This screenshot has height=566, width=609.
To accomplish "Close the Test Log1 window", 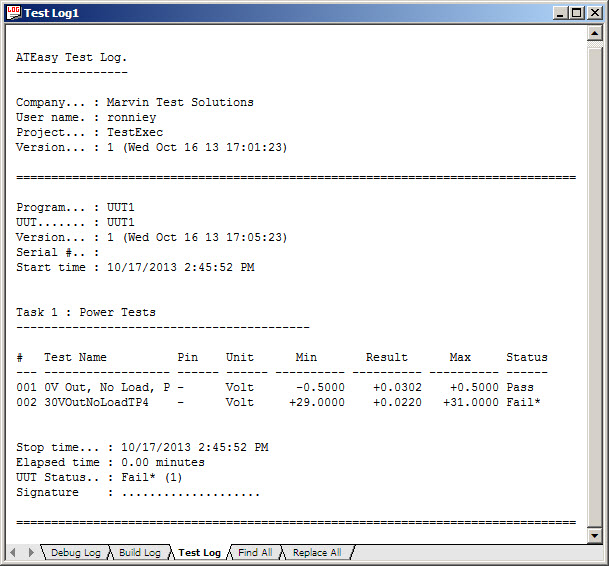I will coord(593,13).
